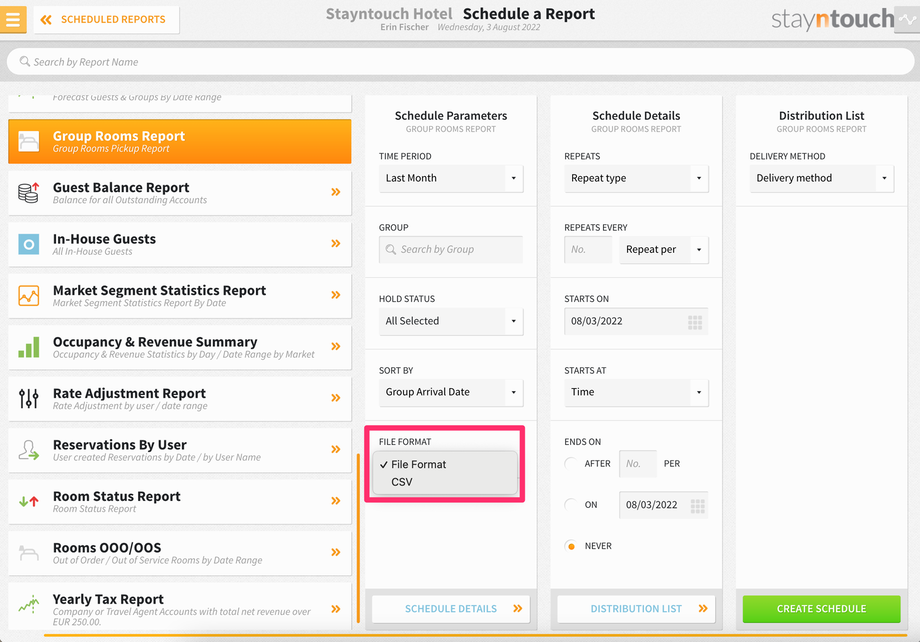Focus the Search by Report Name field
This screenshot has height=642, width=920.
(x=460, y=62)
